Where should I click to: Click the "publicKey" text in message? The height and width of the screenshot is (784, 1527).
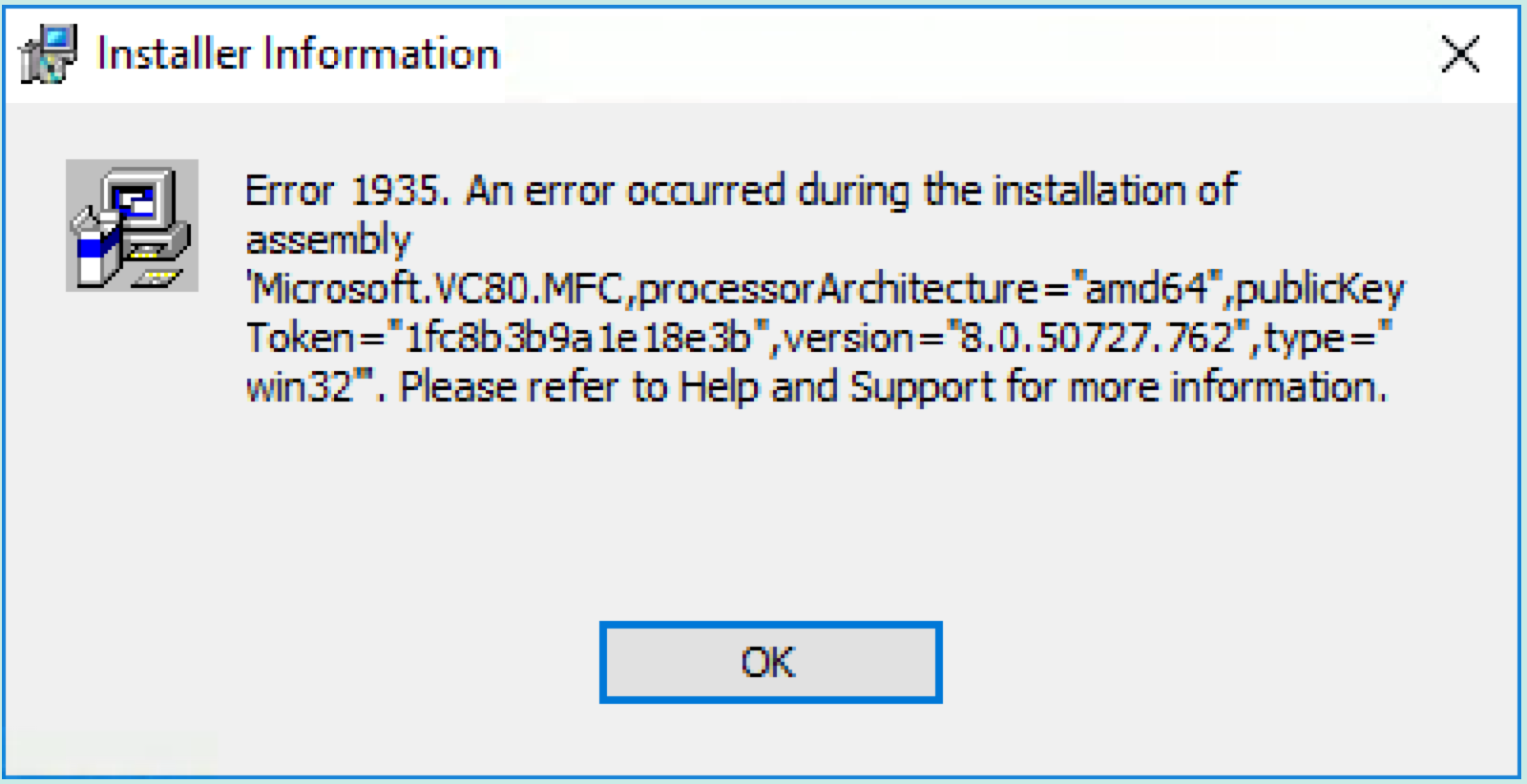coord(1320,288)
